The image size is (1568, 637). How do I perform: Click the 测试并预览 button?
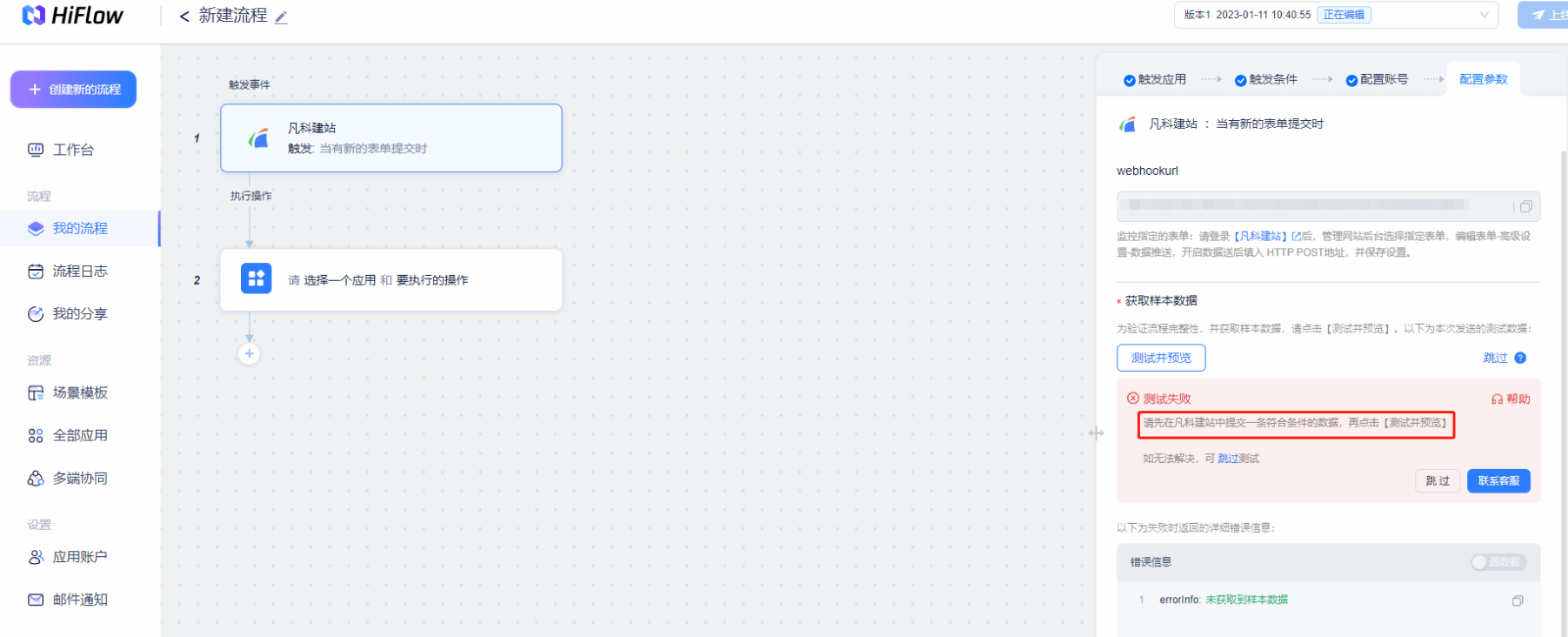1161,358
